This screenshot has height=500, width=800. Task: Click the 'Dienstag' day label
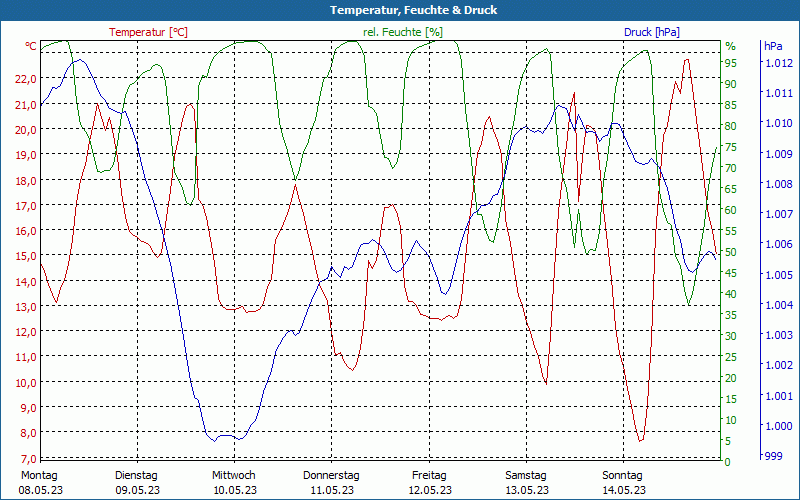pos(136,476)
